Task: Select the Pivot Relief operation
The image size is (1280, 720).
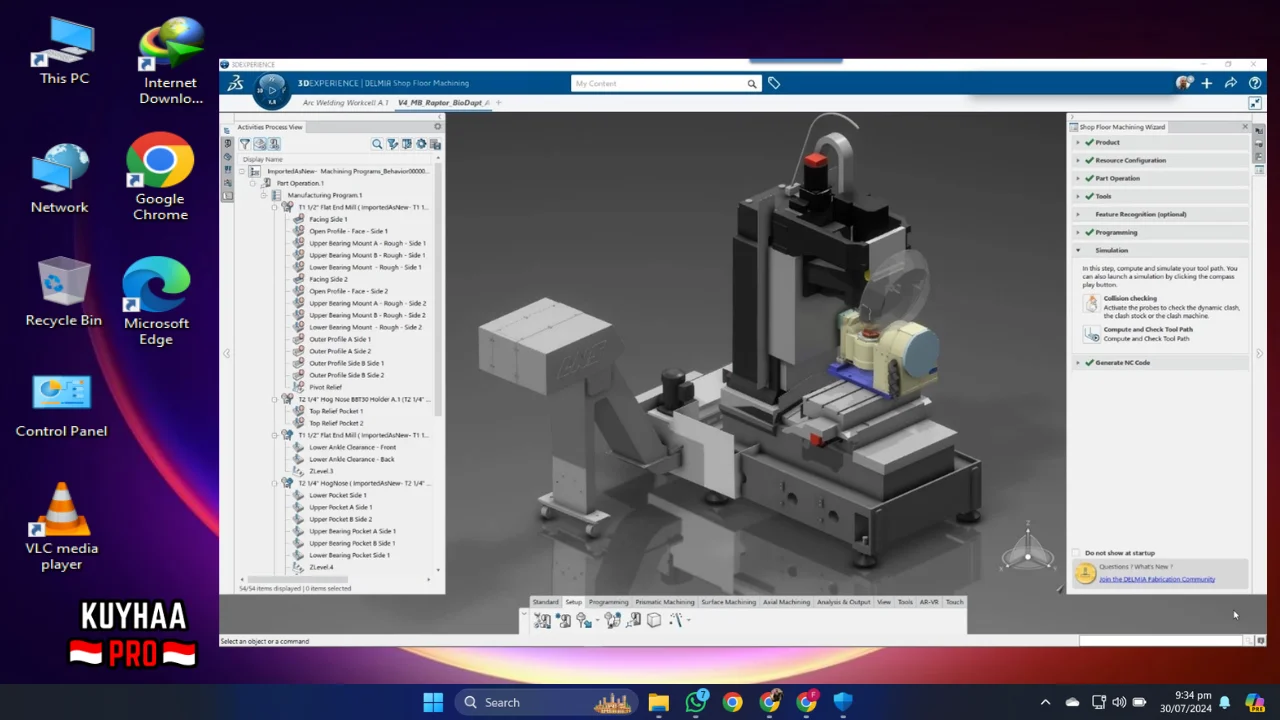Action: [x=325, y=387]
